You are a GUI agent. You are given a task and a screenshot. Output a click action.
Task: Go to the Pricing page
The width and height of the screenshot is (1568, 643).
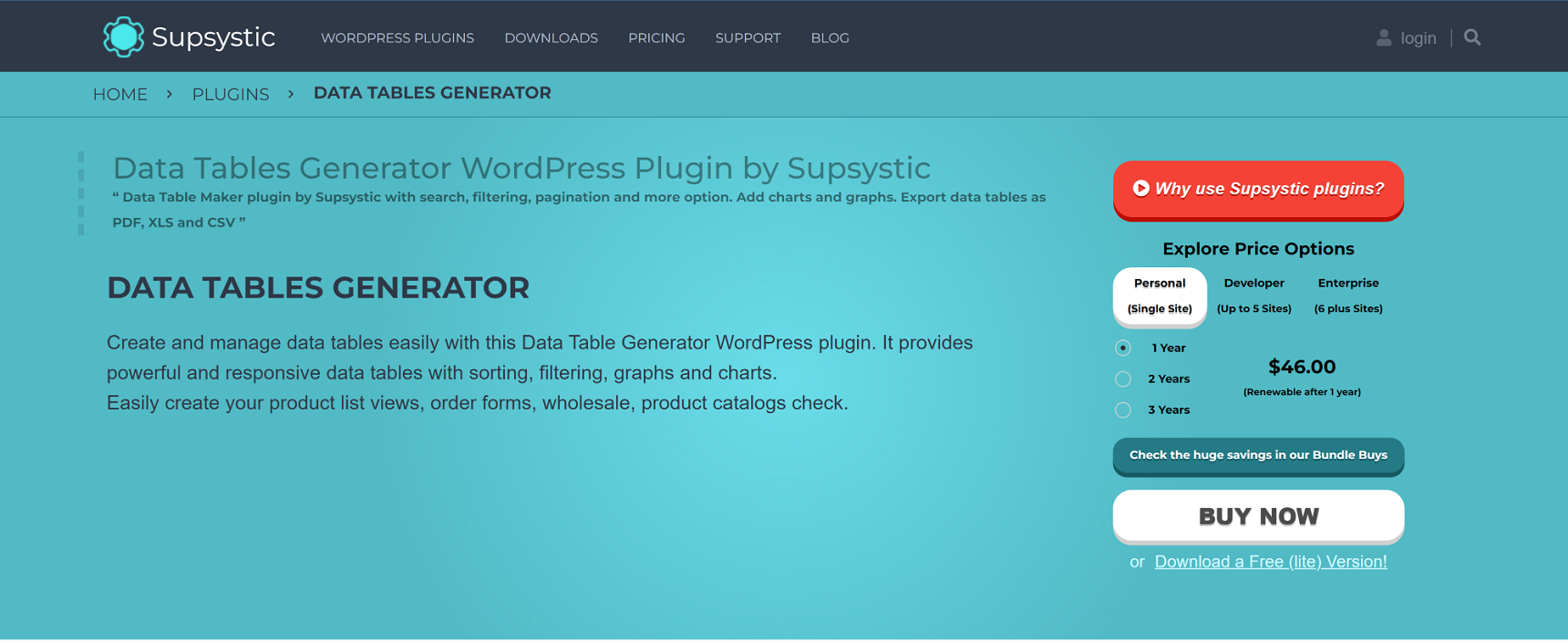coord(656,37)
